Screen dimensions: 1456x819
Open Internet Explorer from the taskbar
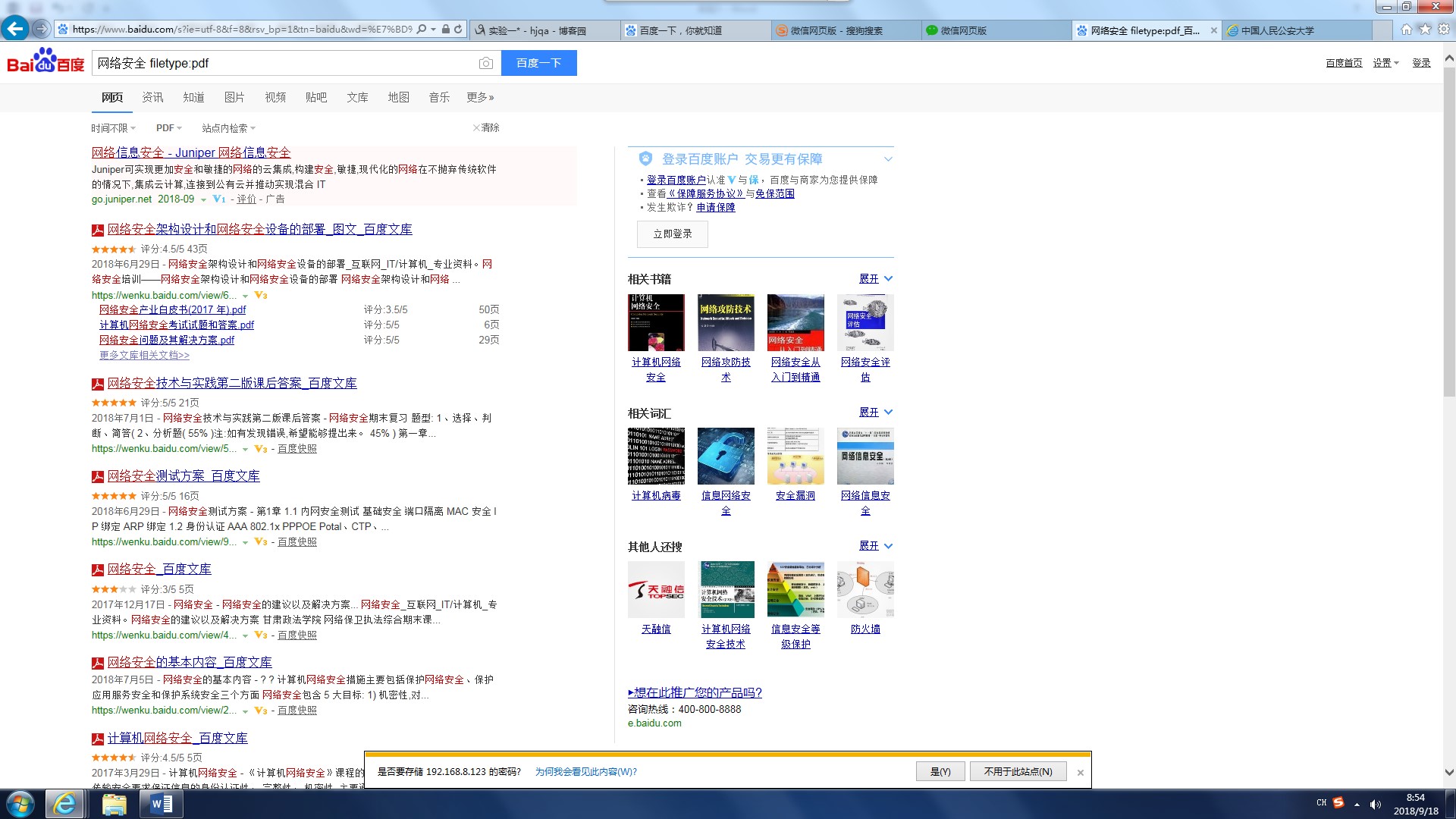coord(65,804)
